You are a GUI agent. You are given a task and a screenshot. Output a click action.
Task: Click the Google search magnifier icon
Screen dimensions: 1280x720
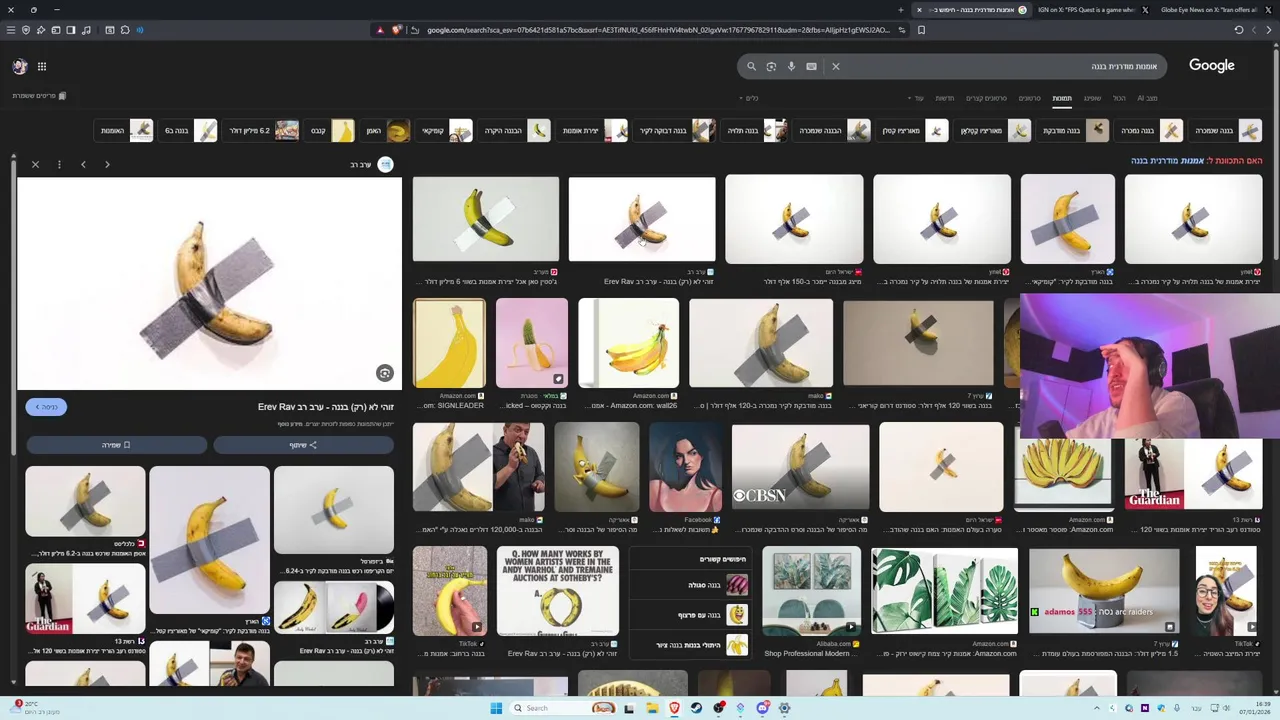point(751,67)
